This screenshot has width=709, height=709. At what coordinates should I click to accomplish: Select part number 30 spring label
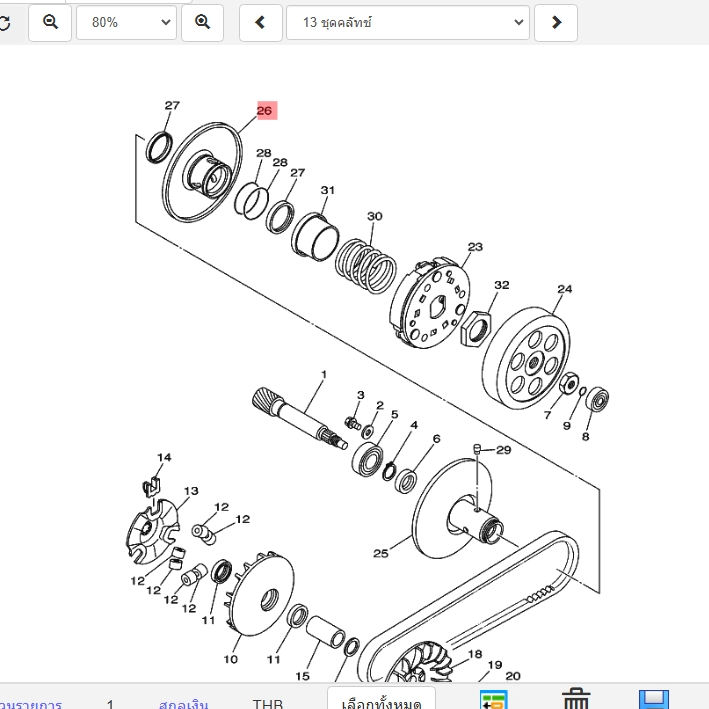point(374,216)
